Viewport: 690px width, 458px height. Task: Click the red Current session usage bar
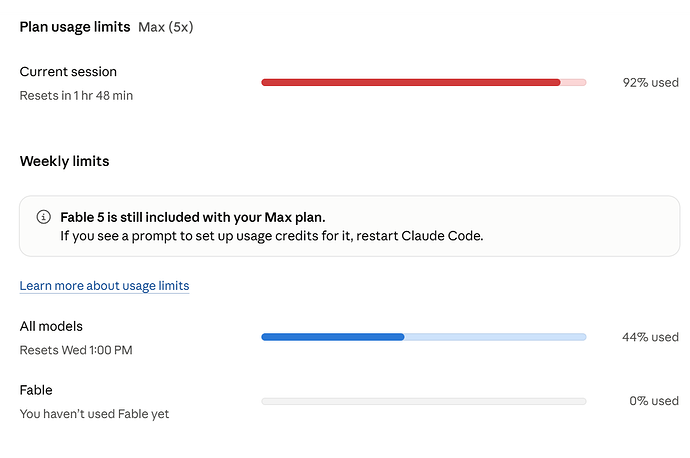[424, 82]
